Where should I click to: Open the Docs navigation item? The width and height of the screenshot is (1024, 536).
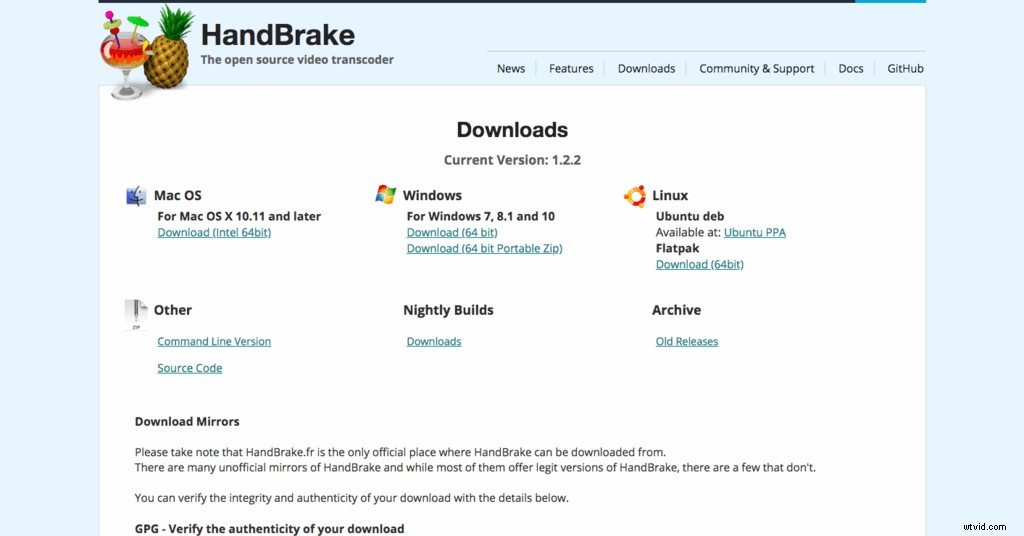click(x=850, y=69)
